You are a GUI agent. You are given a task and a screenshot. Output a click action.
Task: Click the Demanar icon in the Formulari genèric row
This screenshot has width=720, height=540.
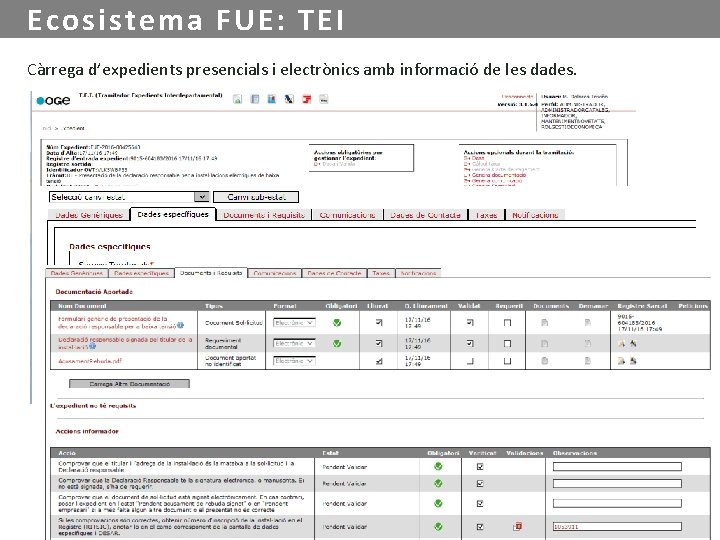[588, 323]
